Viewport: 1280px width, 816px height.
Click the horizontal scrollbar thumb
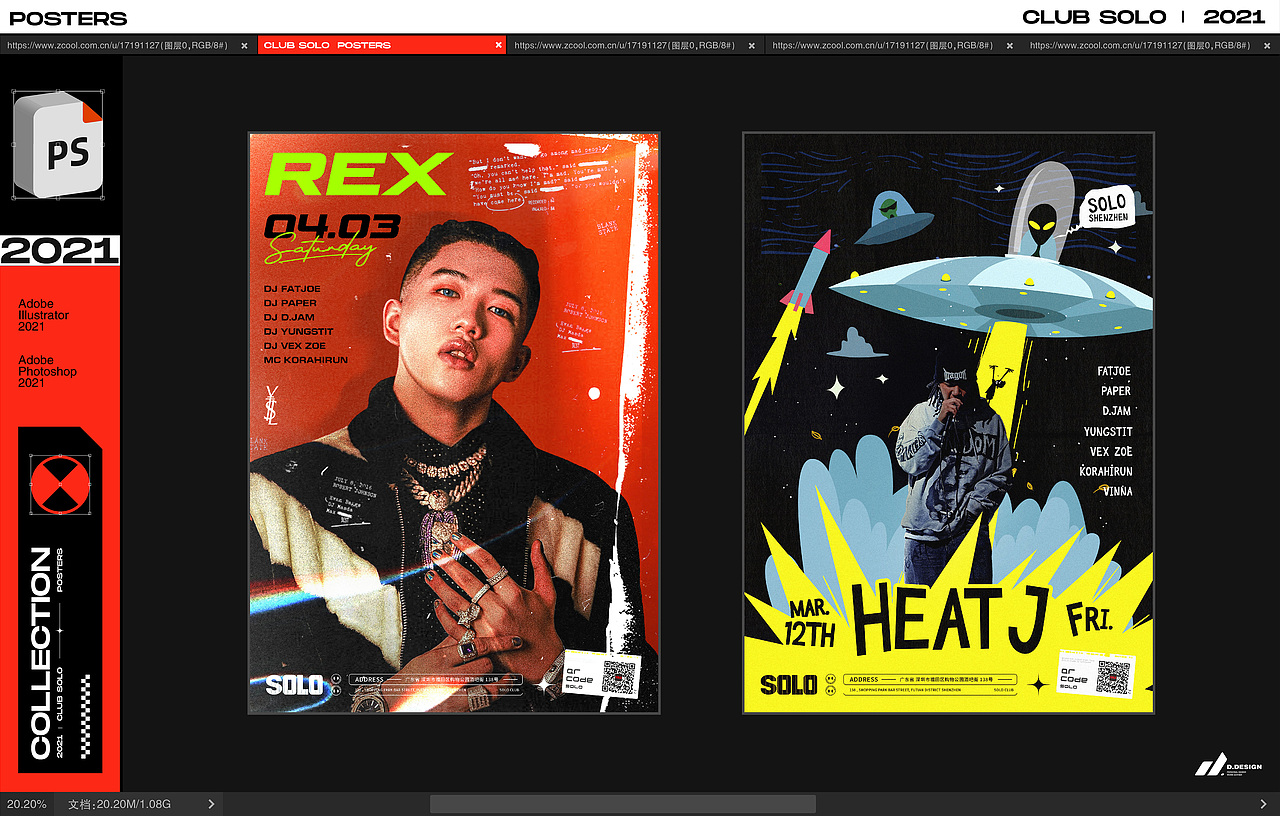click(x=623, y=804)
